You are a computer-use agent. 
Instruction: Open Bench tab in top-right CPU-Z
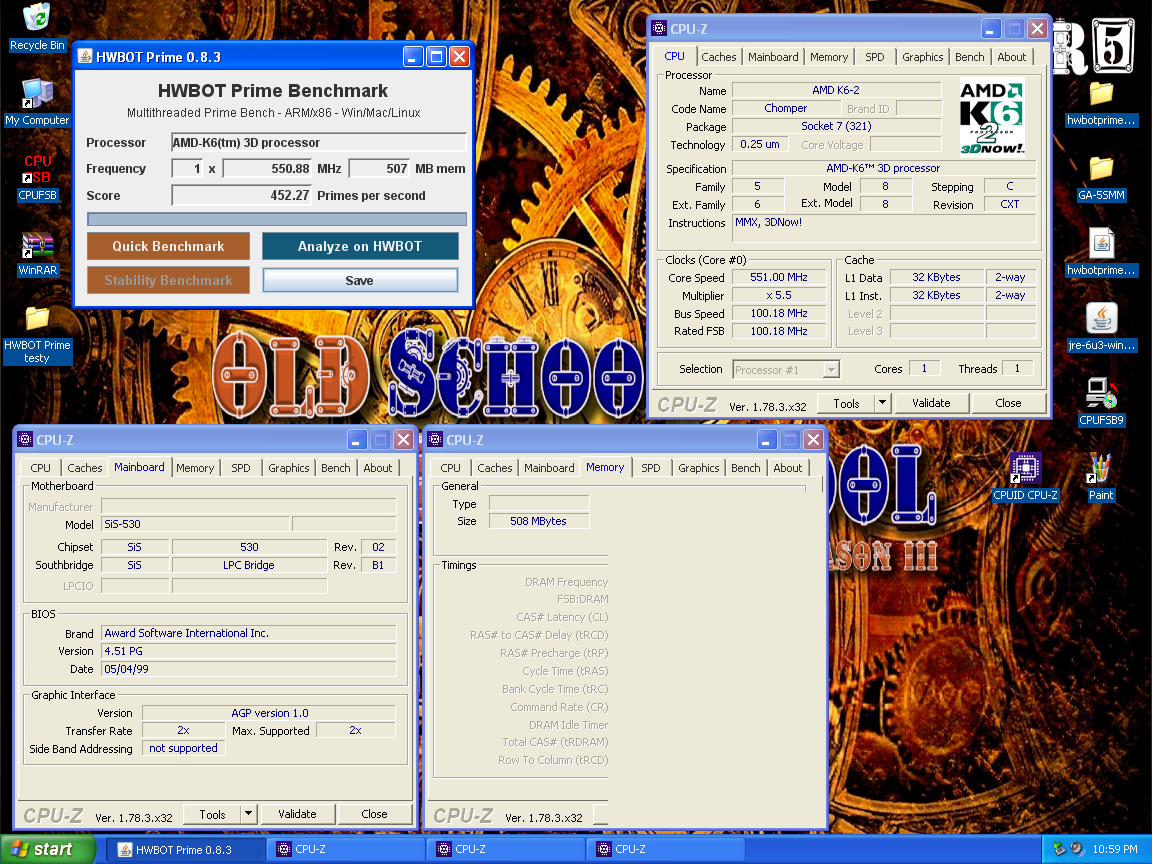point(969,57)
